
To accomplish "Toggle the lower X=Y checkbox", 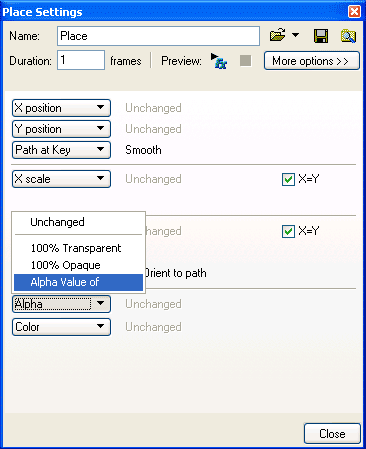I will 288,231.
